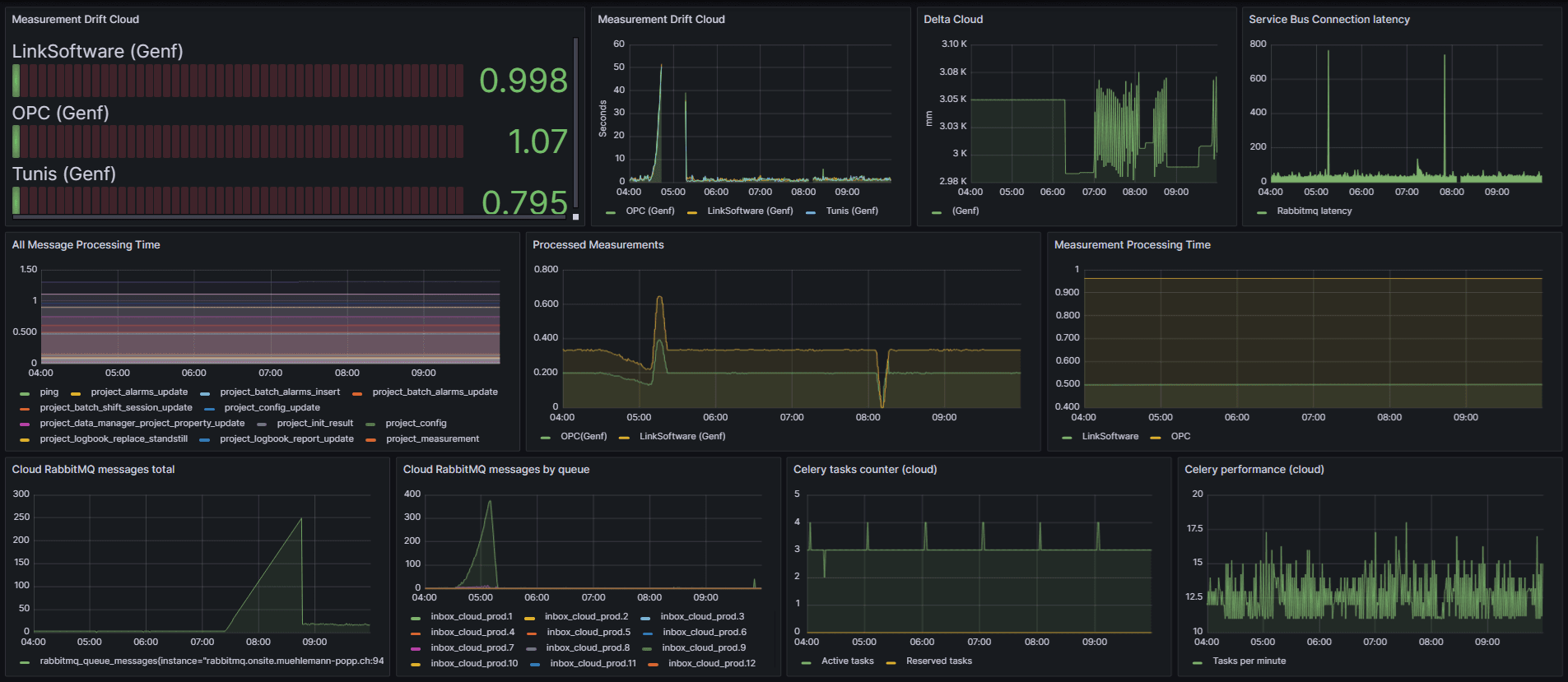Click the yellow color marker beside Reserved tasks

pyautogui.click(x=891, y=662)
